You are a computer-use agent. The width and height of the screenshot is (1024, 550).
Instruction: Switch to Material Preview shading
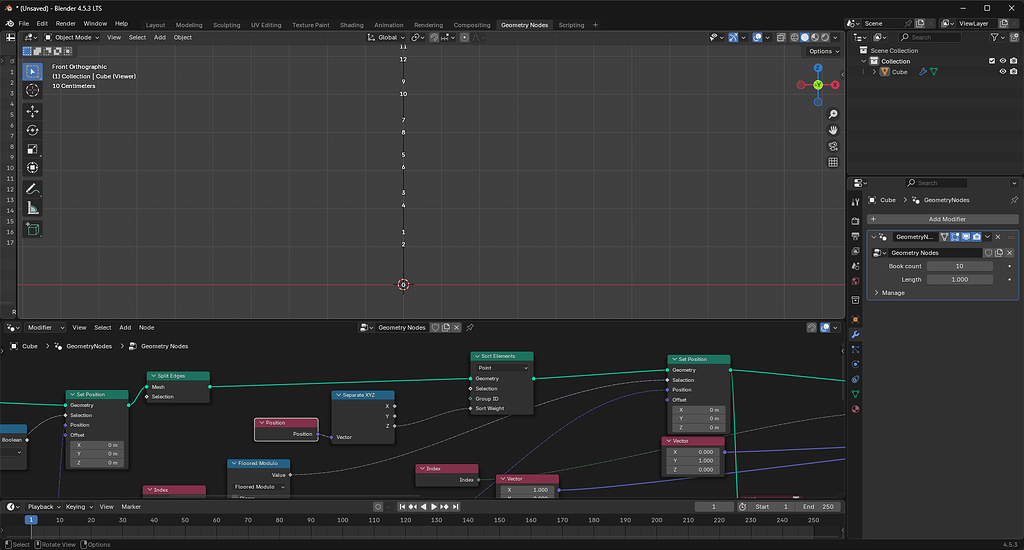[x=815, y=37]
